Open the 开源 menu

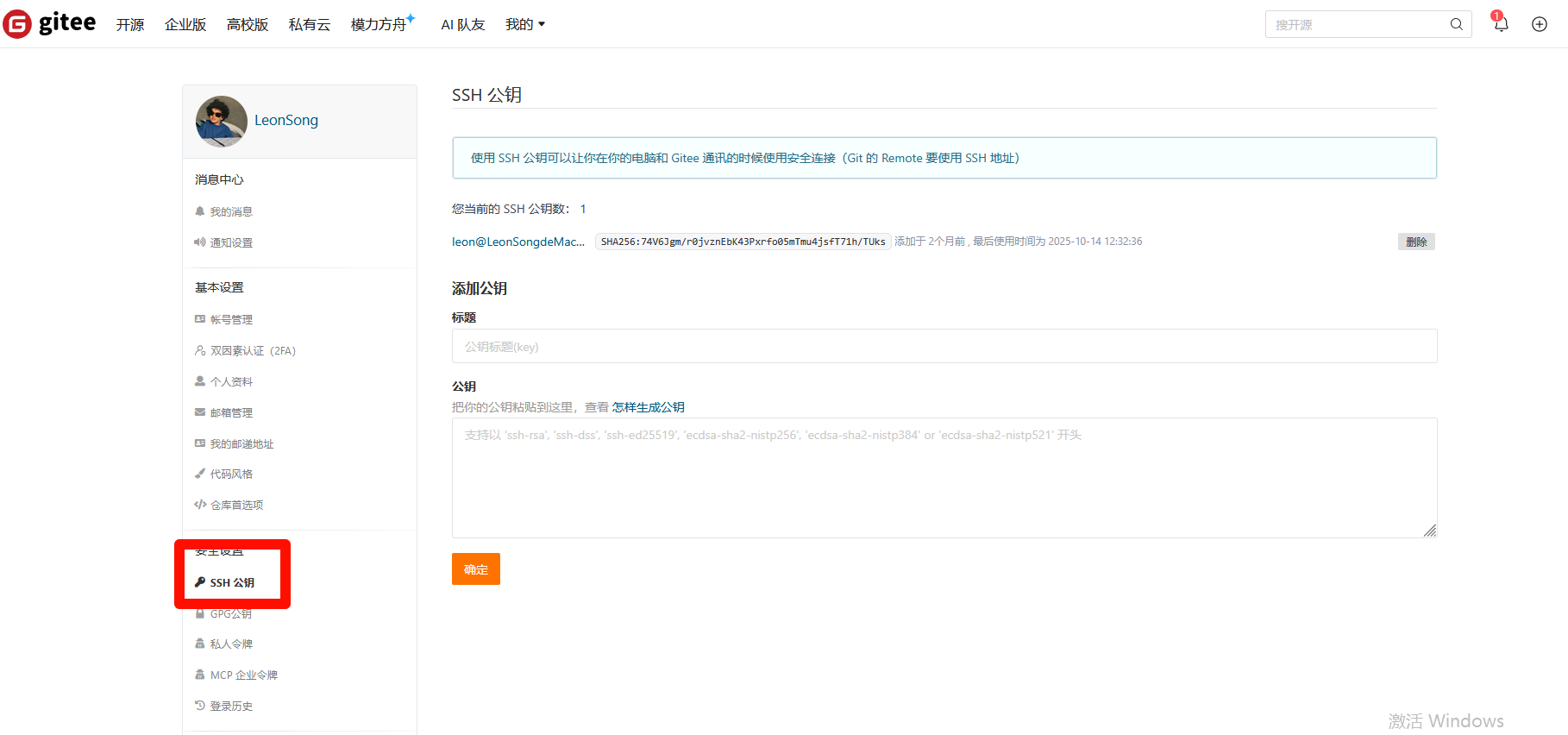[130, 24]
